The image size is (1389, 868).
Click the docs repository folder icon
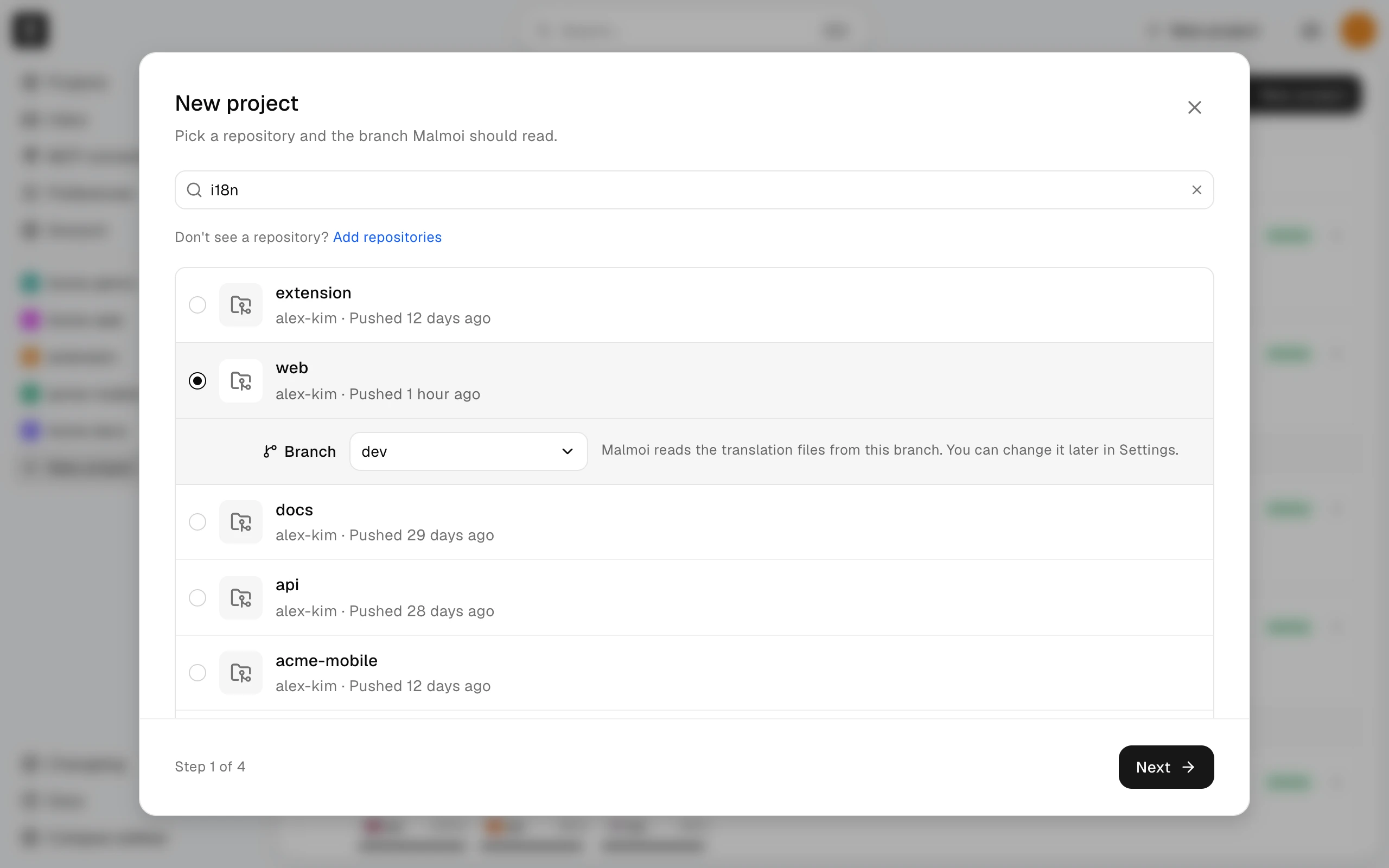click(241, 522)
